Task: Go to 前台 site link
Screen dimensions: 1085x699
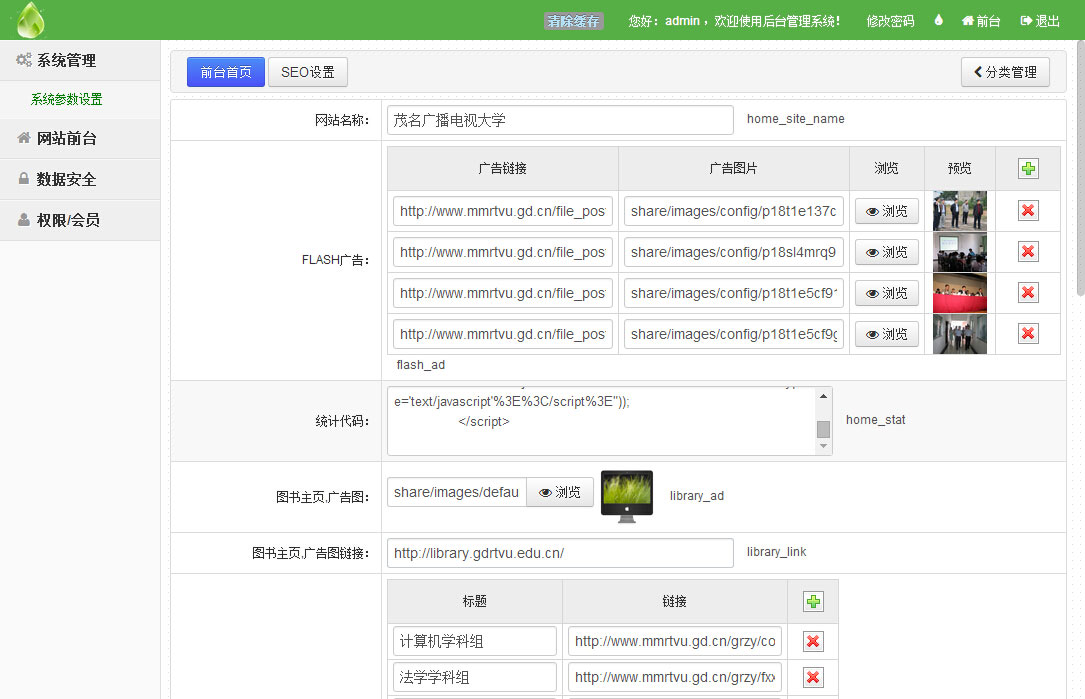Action: 981,21
